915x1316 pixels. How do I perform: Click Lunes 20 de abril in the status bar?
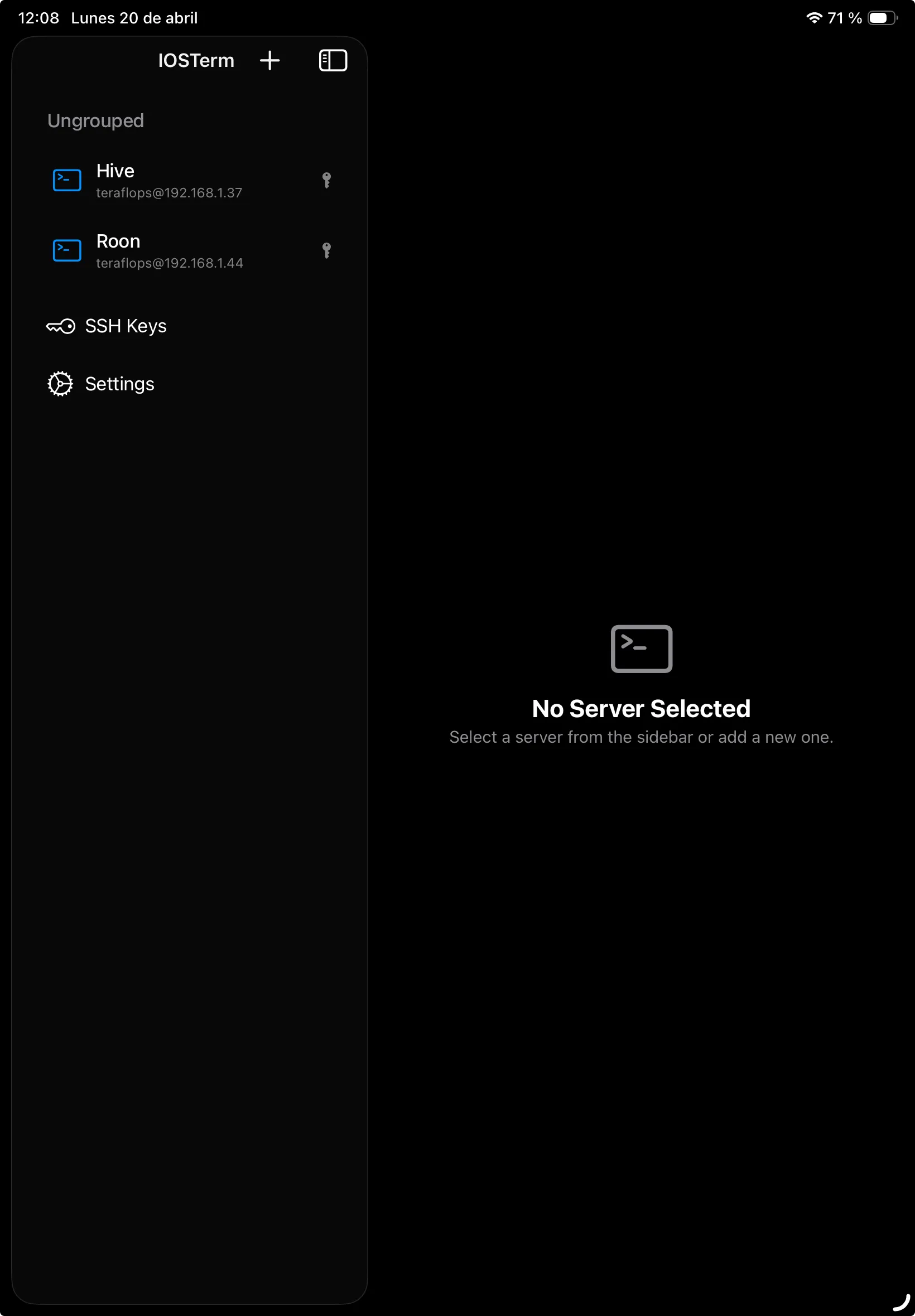pos(133,17)
